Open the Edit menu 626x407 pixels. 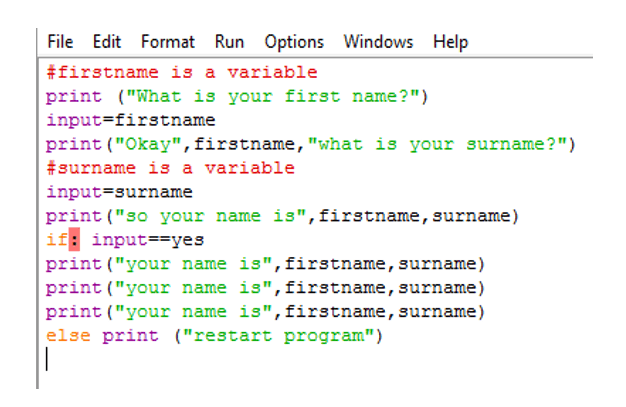click(x=106, y=42)
